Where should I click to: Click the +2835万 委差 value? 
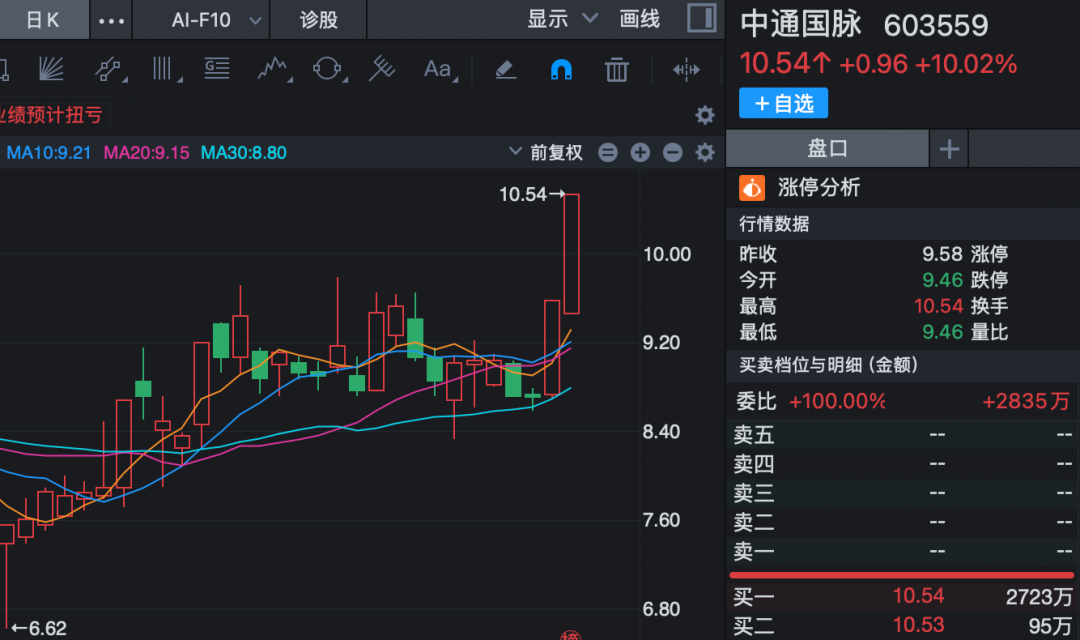click(1026, 401)
